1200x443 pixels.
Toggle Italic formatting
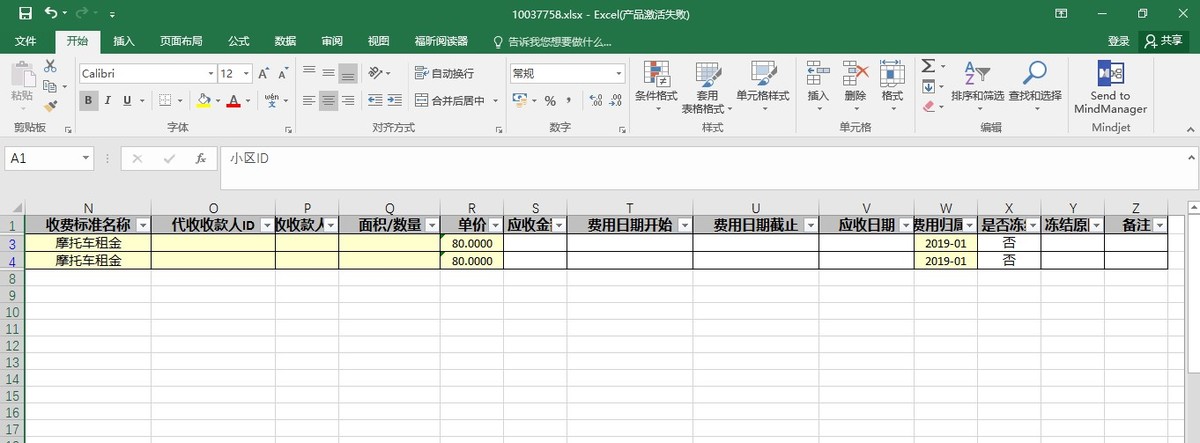108,101
